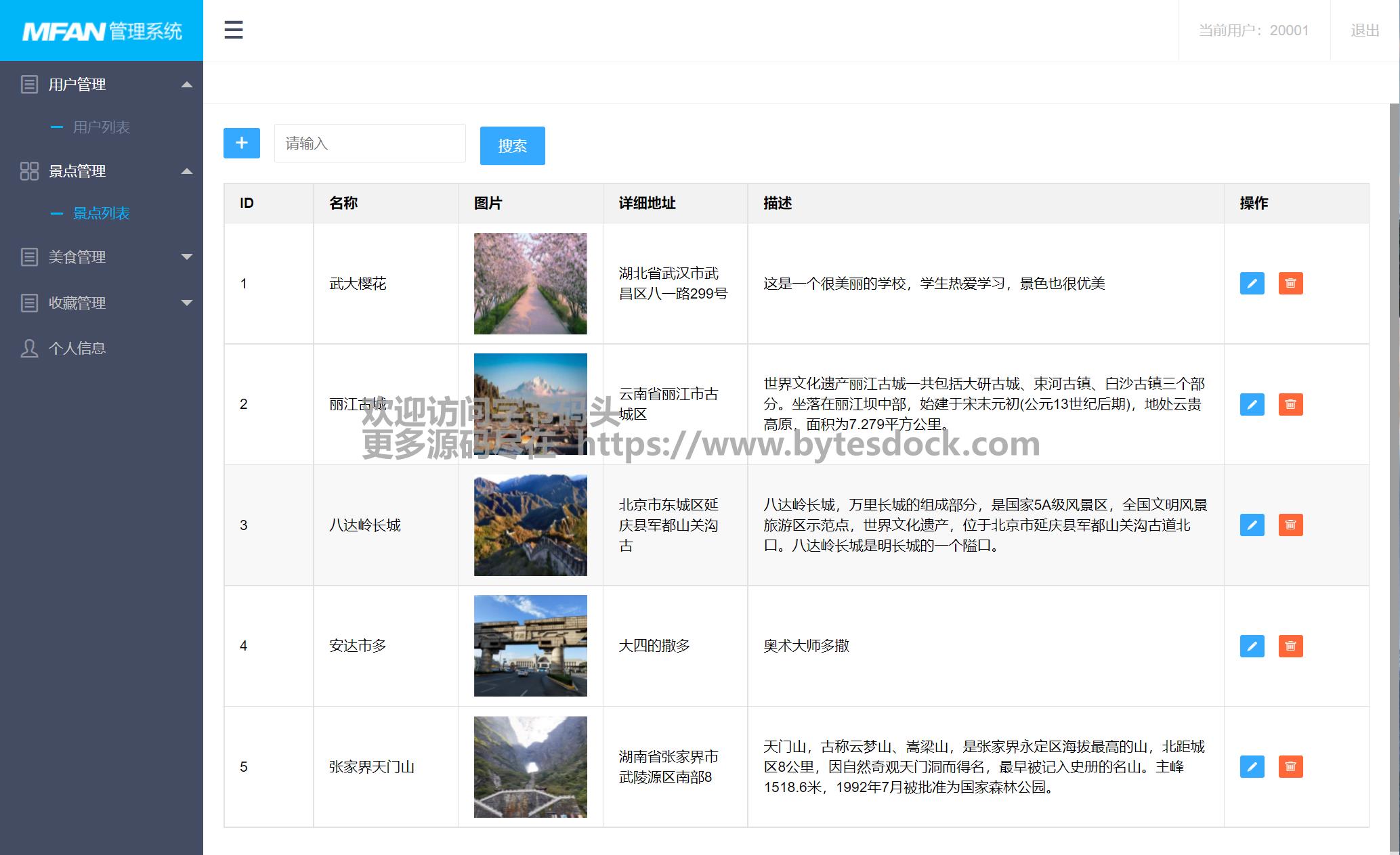The height and width of the screenshot is (855, 1400).
Task: Delete the 八达岭长城 entry via trash icon
Action: point(1290,525)
